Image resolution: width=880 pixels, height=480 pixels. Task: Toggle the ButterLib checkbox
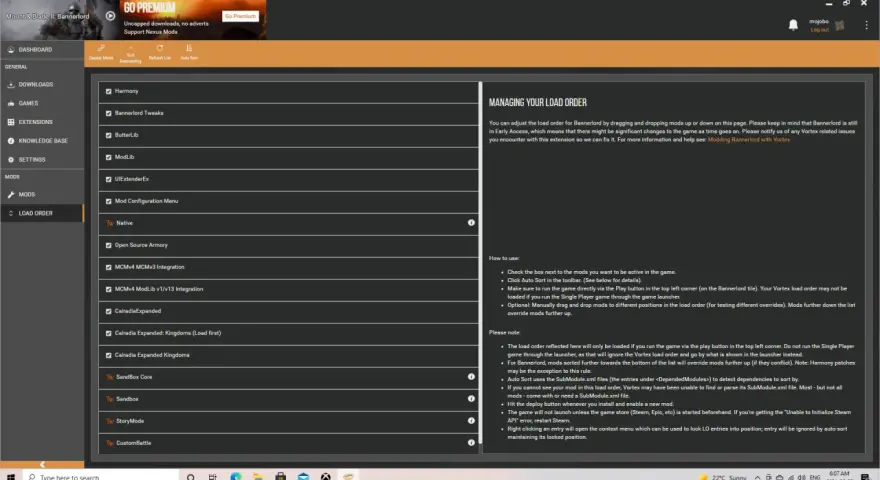click(109, 135)
